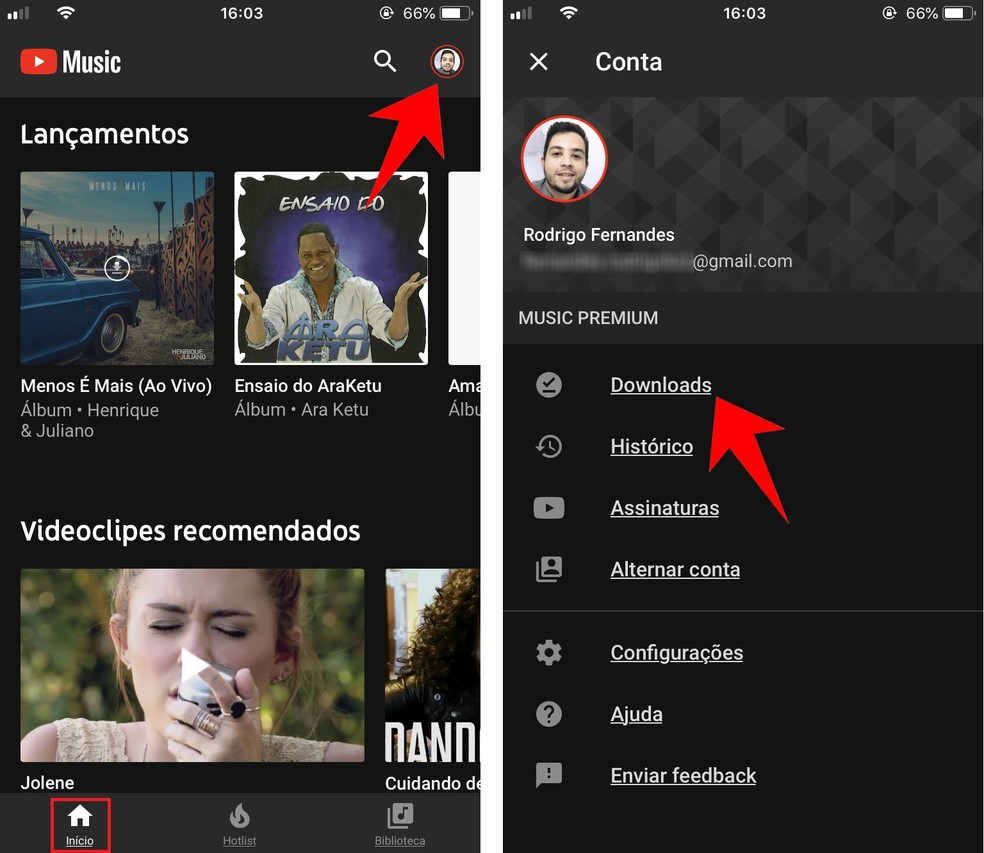Image resolution: width=984 pixels, height=853 pixels.
Task: Open Histórico from account menu
Action: click(x=651, y=446)
